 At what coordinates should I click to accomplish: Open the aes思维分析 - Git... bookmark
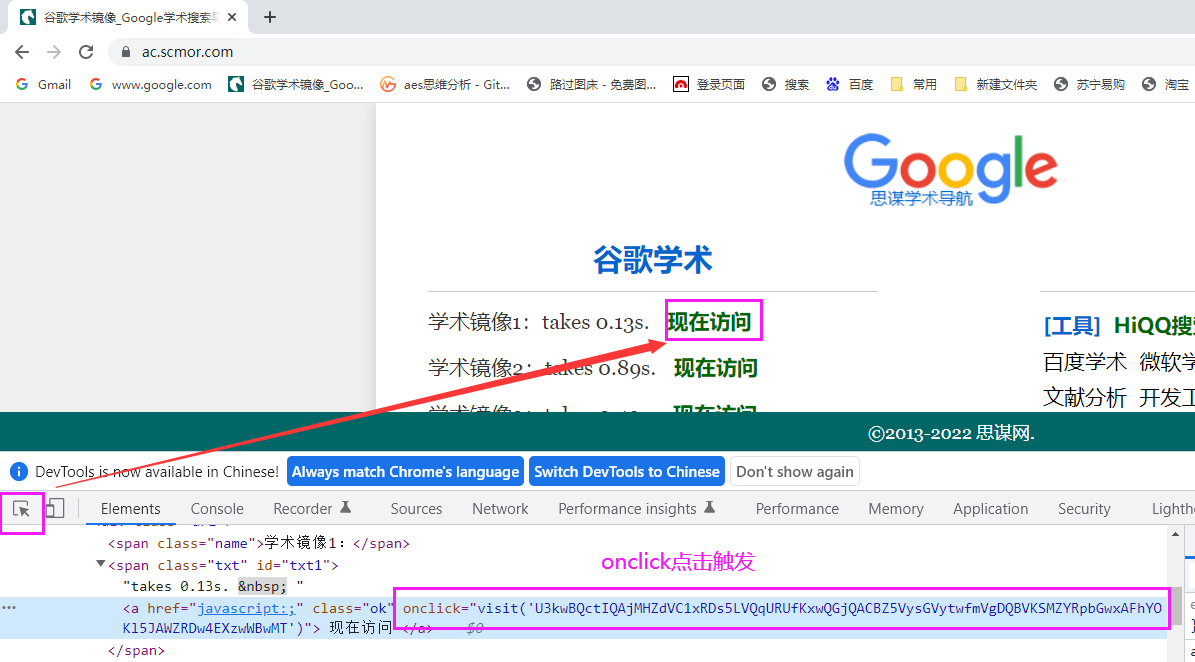pyautogui.click(x=445, y=85)
